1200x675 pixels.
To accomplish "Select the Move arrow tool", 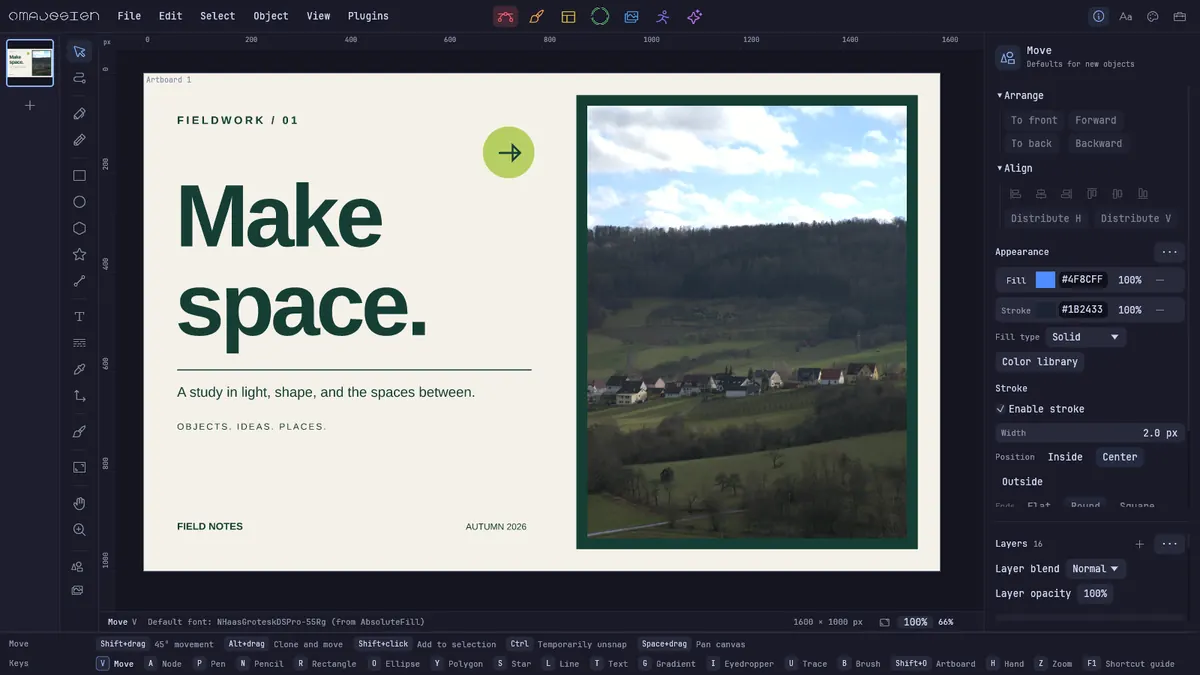I will pos(79,51).
